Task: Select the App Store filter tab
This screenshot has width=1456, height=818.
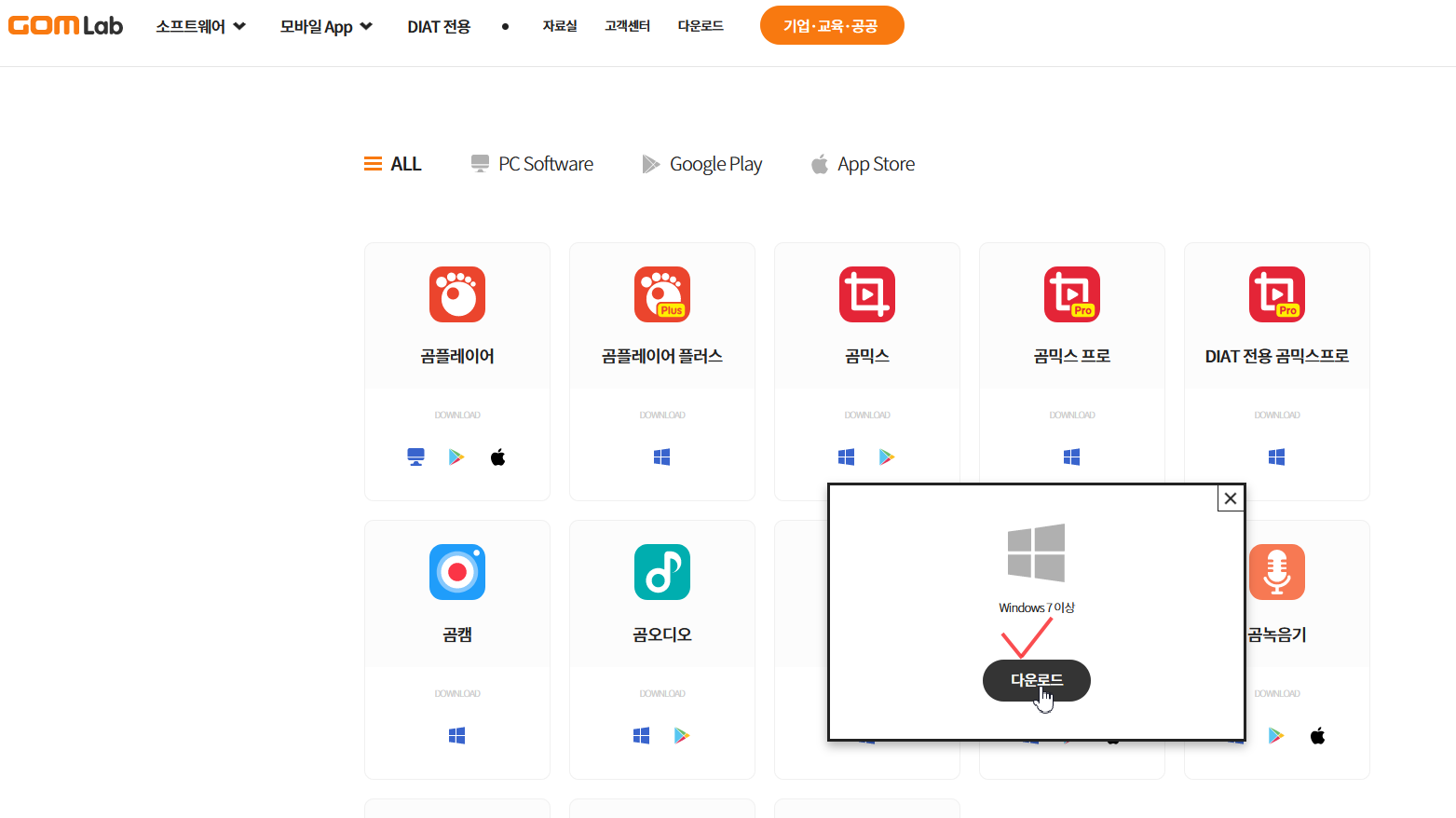Action: click(x=863, y=164)
